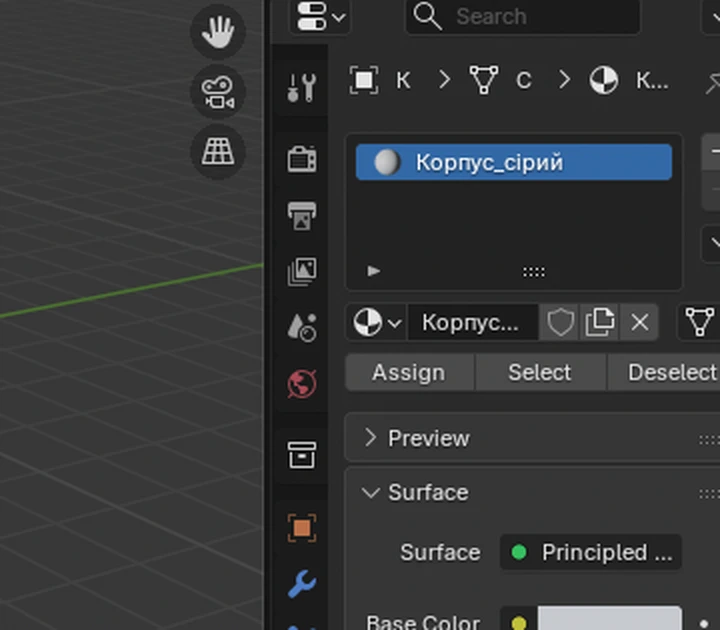Click the material list resize handle dots
Image resolution: width=720 pixels, height=630 pixels.
[534, 272]
